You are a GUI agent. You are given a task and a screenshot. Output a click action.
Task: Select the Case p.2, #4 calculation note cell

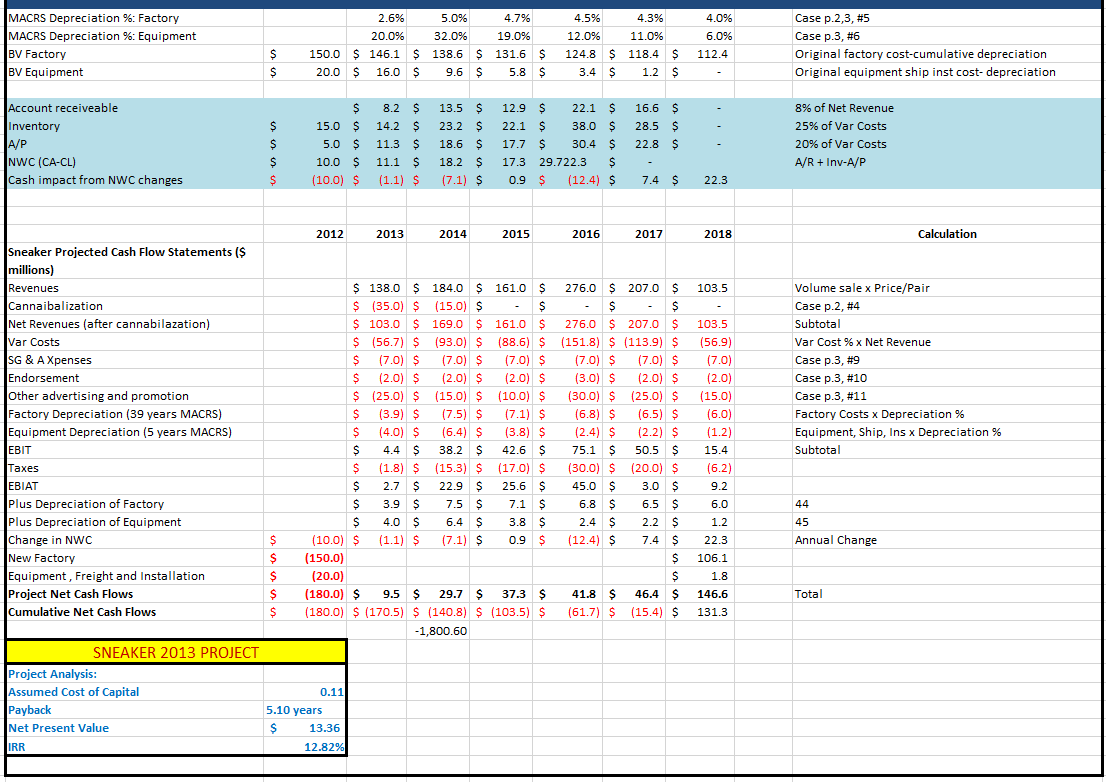point(830,305)
